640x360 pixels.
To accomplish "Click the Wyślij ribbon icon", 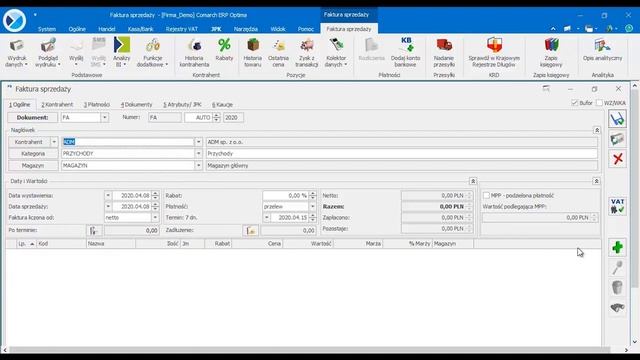I will tap(76, 53).
